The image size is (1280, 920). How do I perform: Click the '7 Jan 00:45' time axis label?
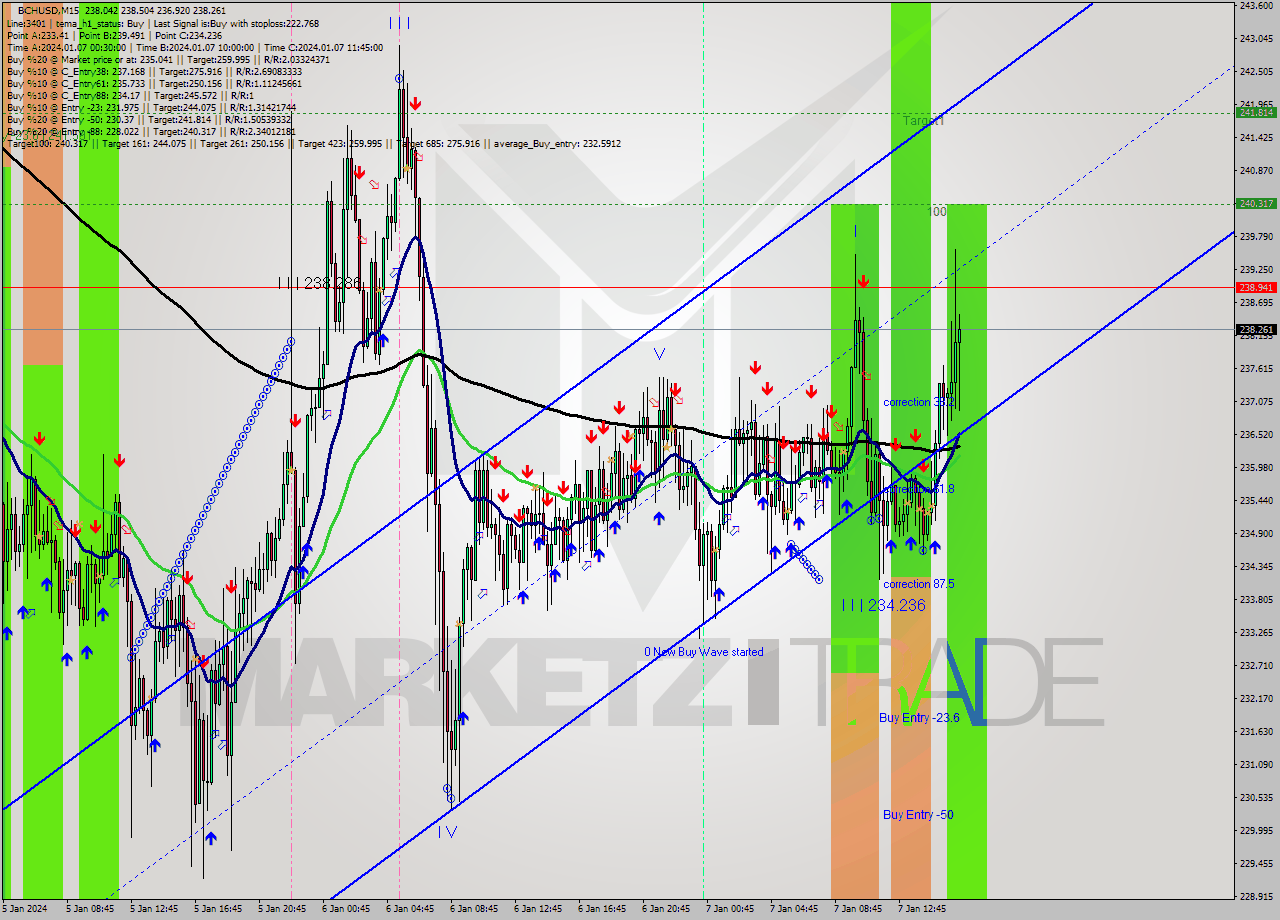pyautogui.click(x=729, y=910)
